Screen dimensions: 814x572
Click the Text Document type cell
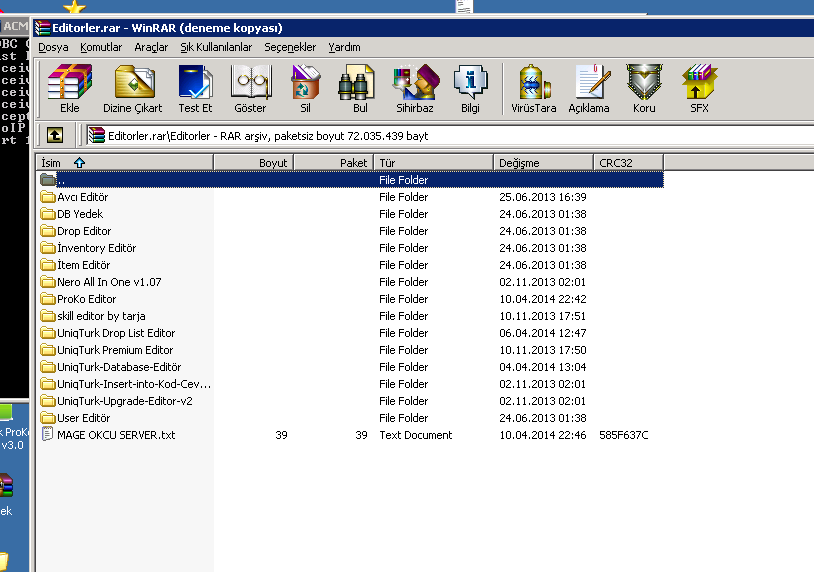pos(415,435)
